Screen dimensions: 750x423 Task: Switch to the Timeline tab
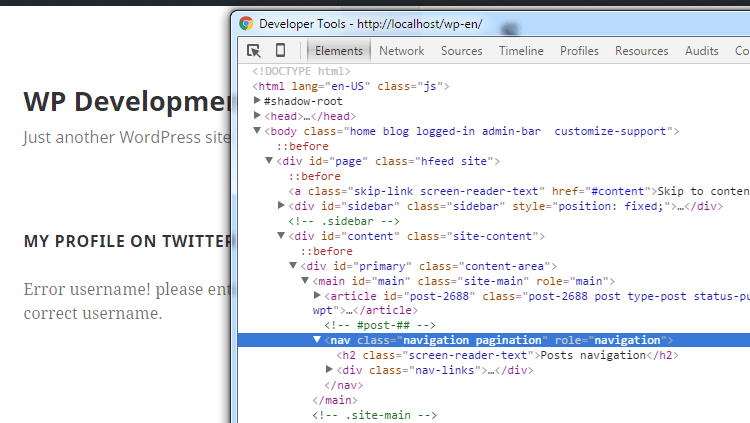click(521, 51)
